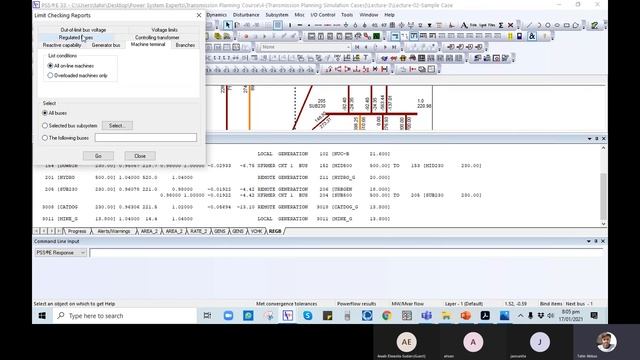Click the green spreadsheet icon in toolbar
The width and height of the screenshot is (640, 360).
(376, 36)
